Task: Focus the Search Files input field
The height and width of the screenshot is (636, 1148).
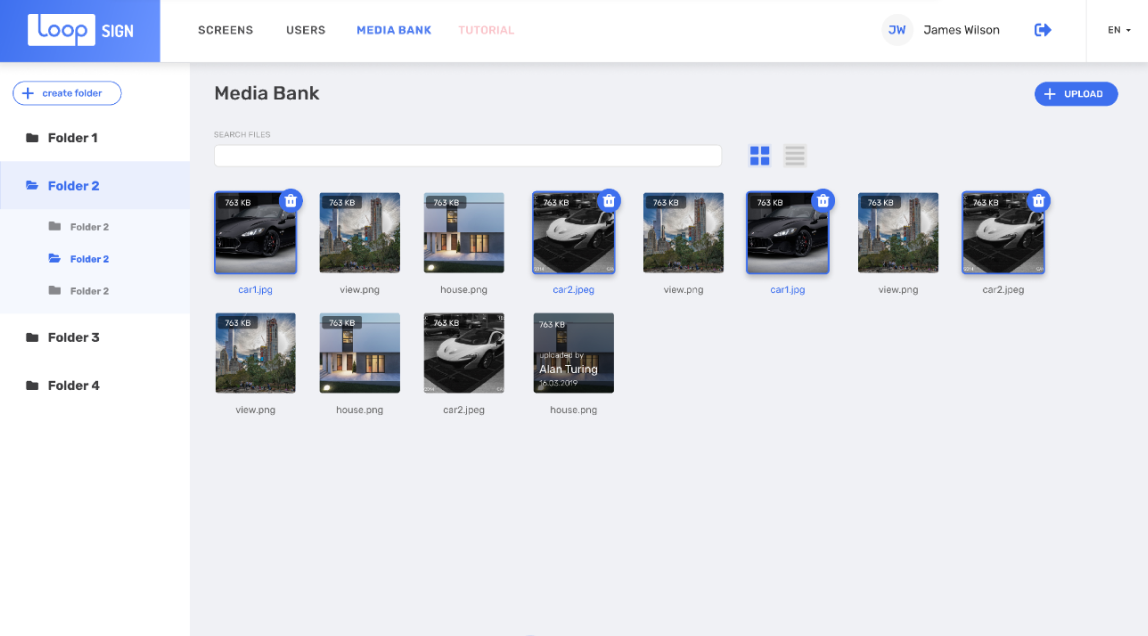Action: [x=467, y=156]
